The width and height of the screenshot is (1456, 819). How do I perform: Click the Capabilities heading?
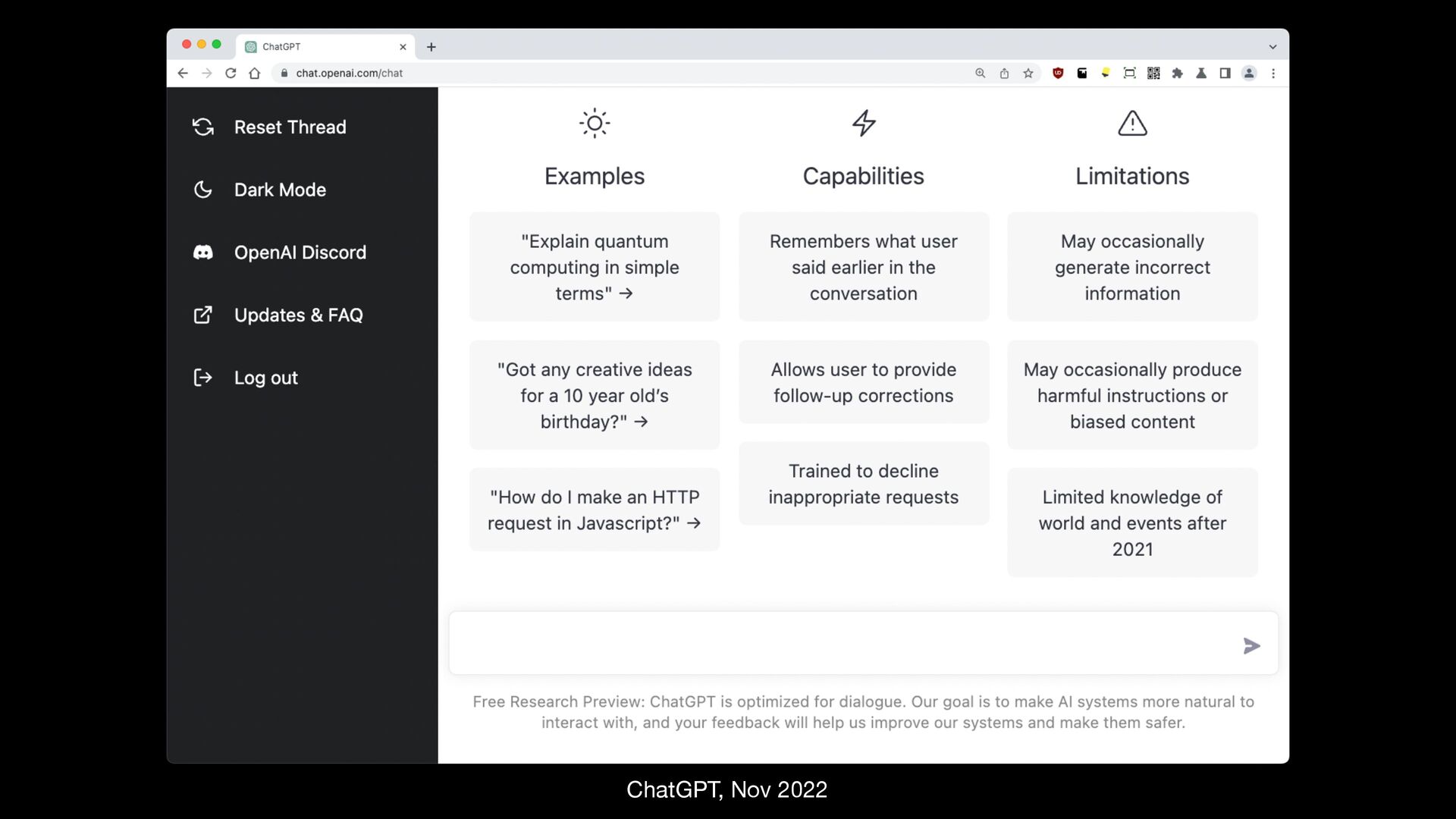864,176
